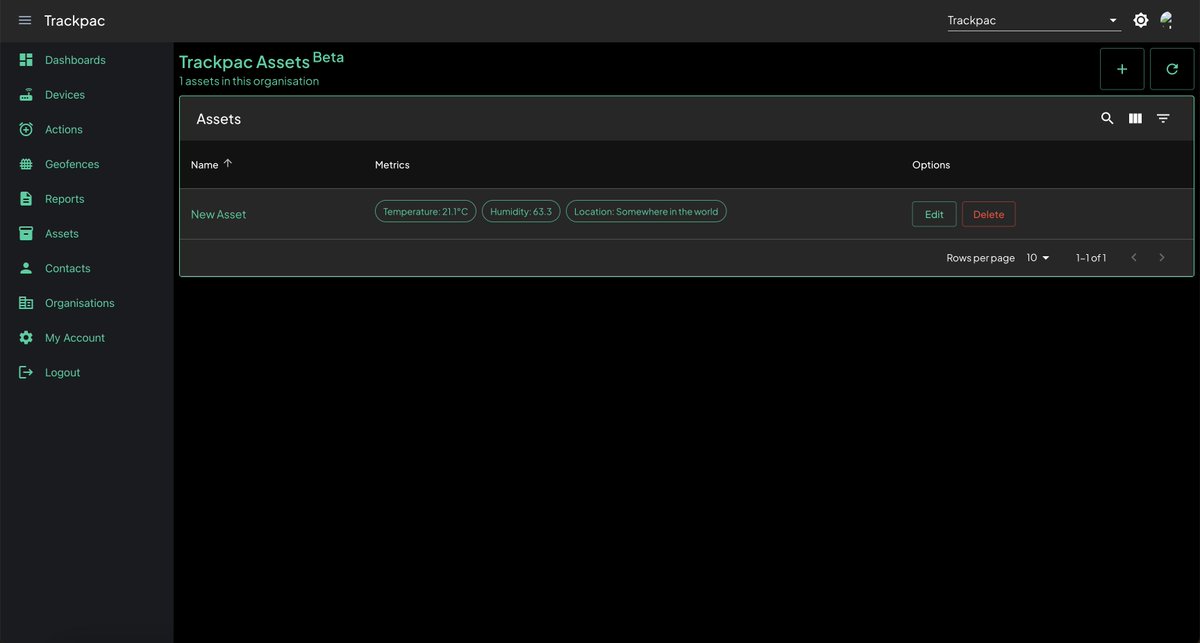Viewport: 1200px width, 643px height.
Task: Click the Location: Somewhere in the world chip
Action: tap(646, 212)
